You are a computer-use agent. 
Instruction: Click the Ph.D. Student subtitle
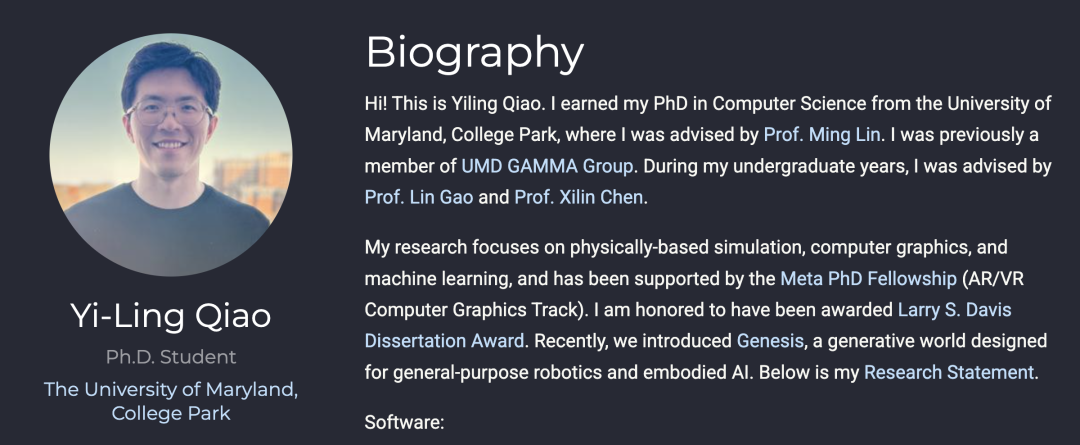point(171,357)
